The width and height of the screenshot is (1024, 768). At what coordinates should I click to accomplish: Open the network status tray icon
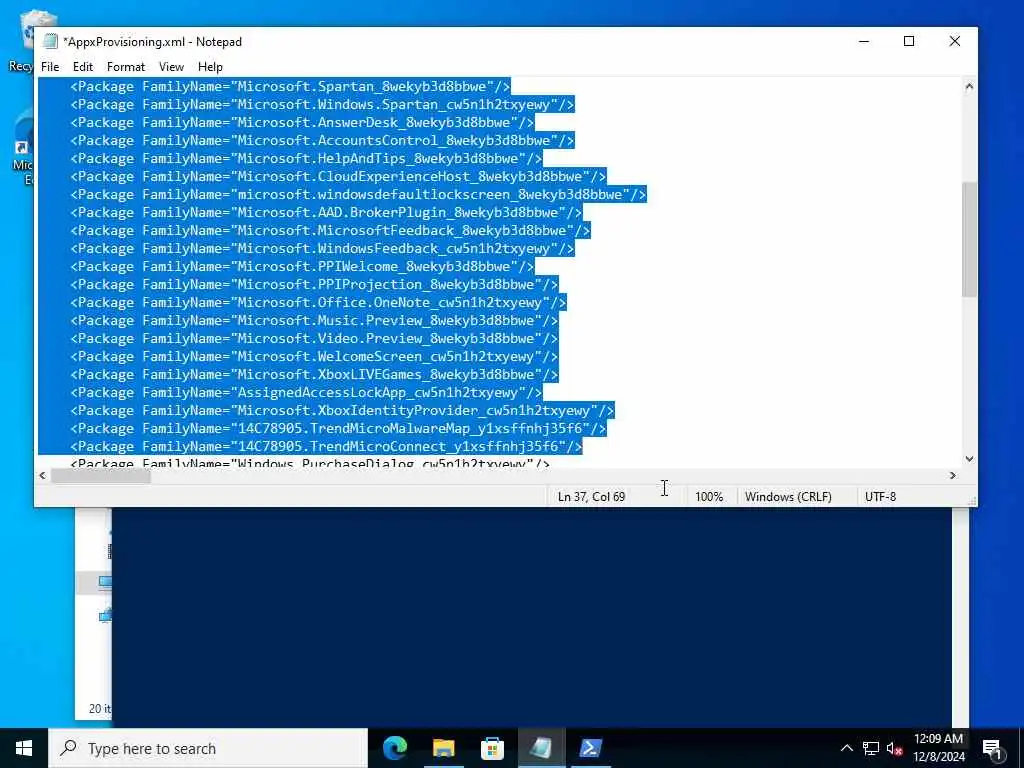(x=871, y=748)
